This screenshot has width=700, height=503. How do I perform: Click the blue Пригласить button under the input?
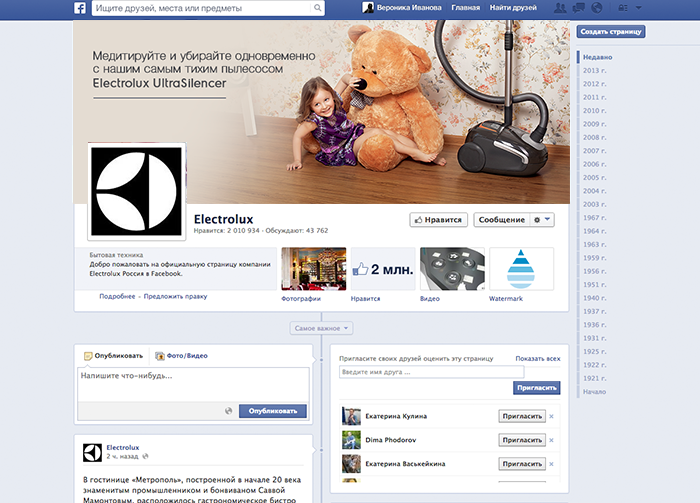tap(537, 388)
